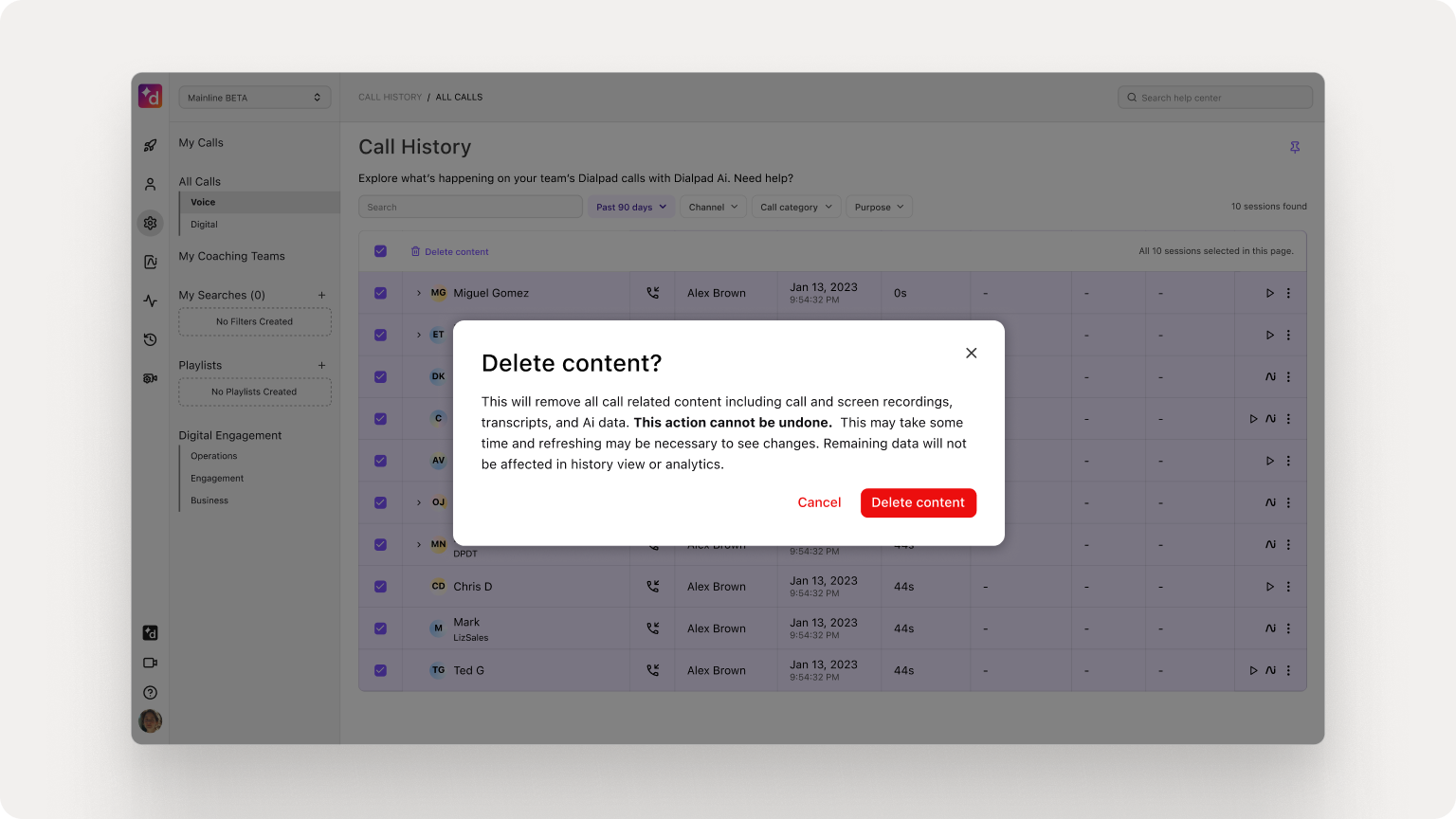Open Ai recap icon for Ted G row
This screenshot has width=1456, height=819.
1270,670
